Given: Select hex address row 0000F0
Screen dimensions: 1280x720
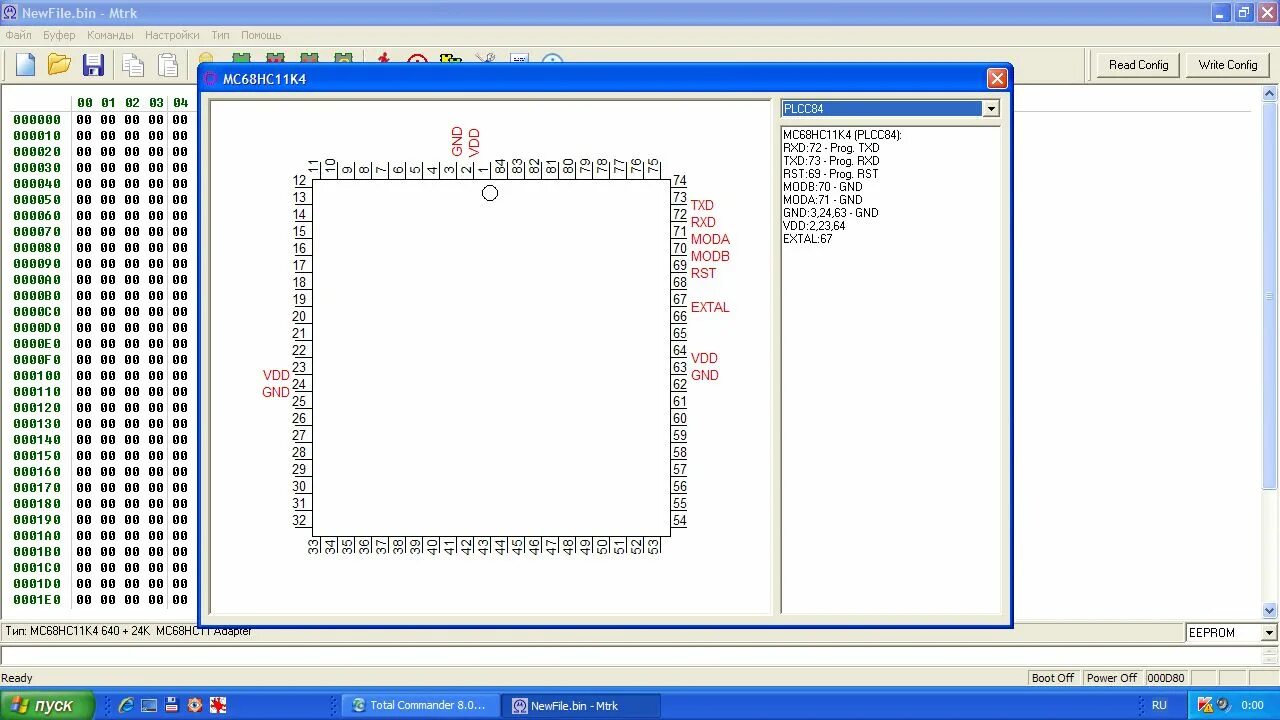Looking at the screenshot, I should point(37,359).
